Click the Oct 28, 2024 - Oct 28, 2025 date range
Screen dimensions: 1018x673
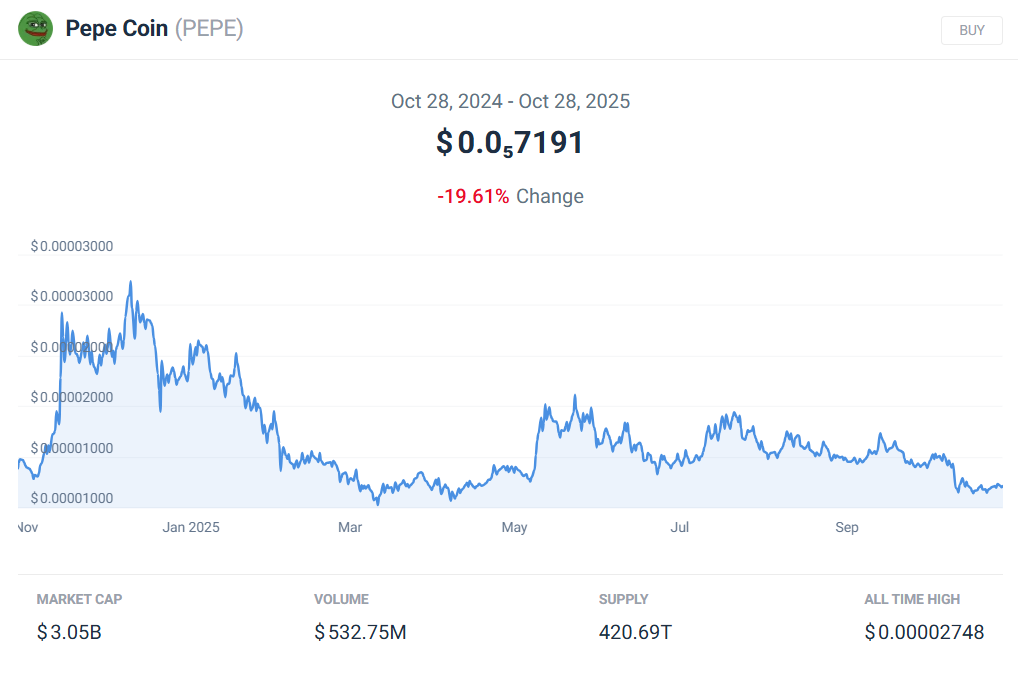click(510, 101)
